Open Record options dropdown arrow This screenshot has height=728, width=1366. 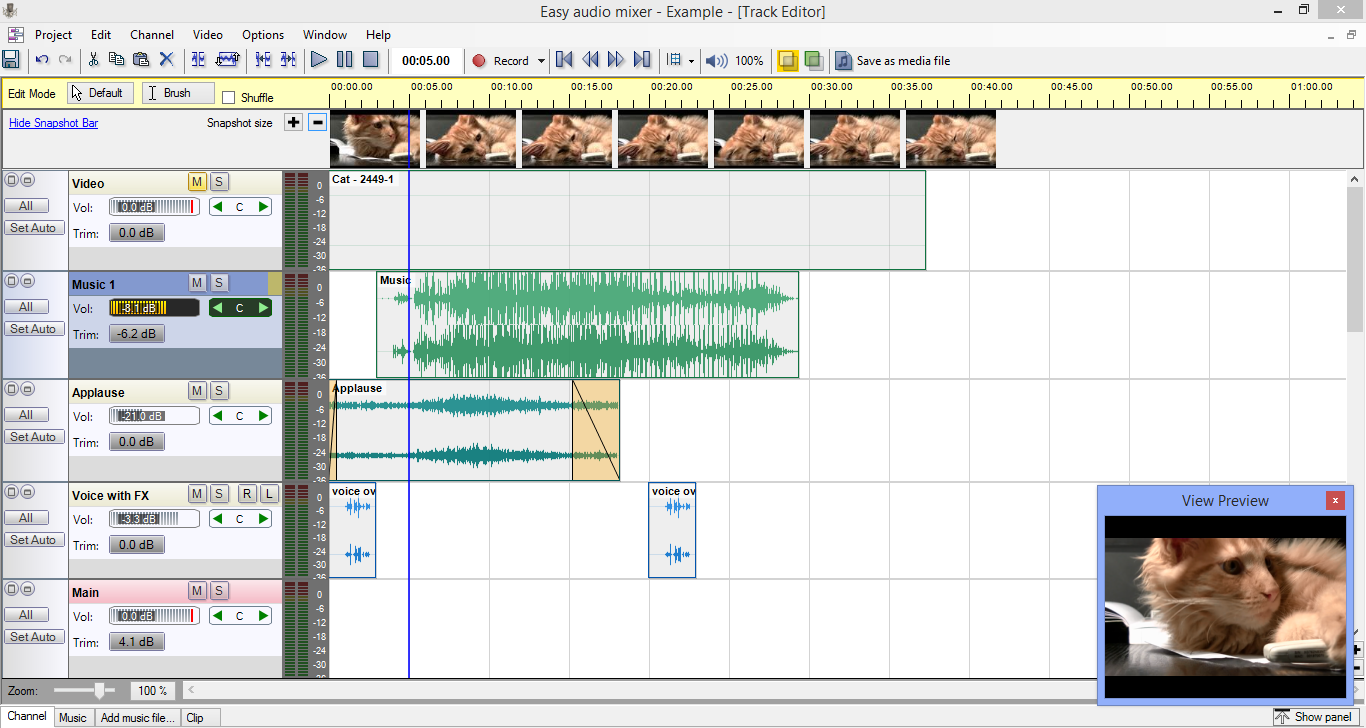pos(542,61)
